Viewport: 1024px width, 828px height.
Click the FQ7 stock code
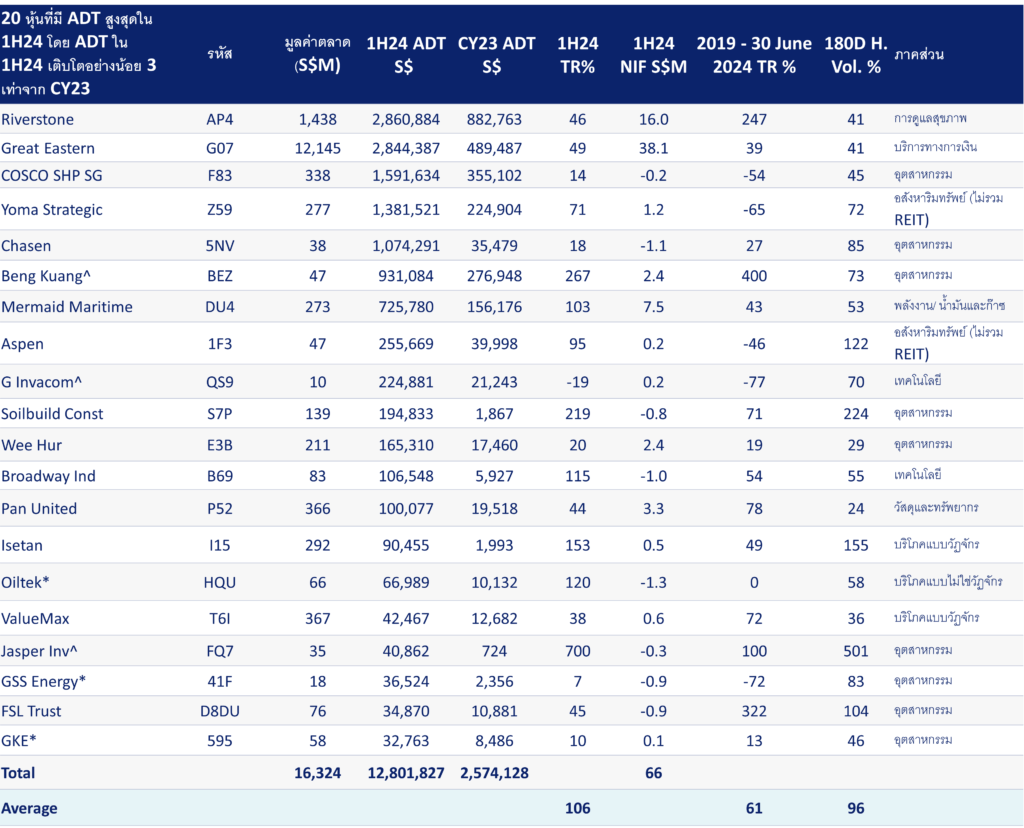(219, 651)
